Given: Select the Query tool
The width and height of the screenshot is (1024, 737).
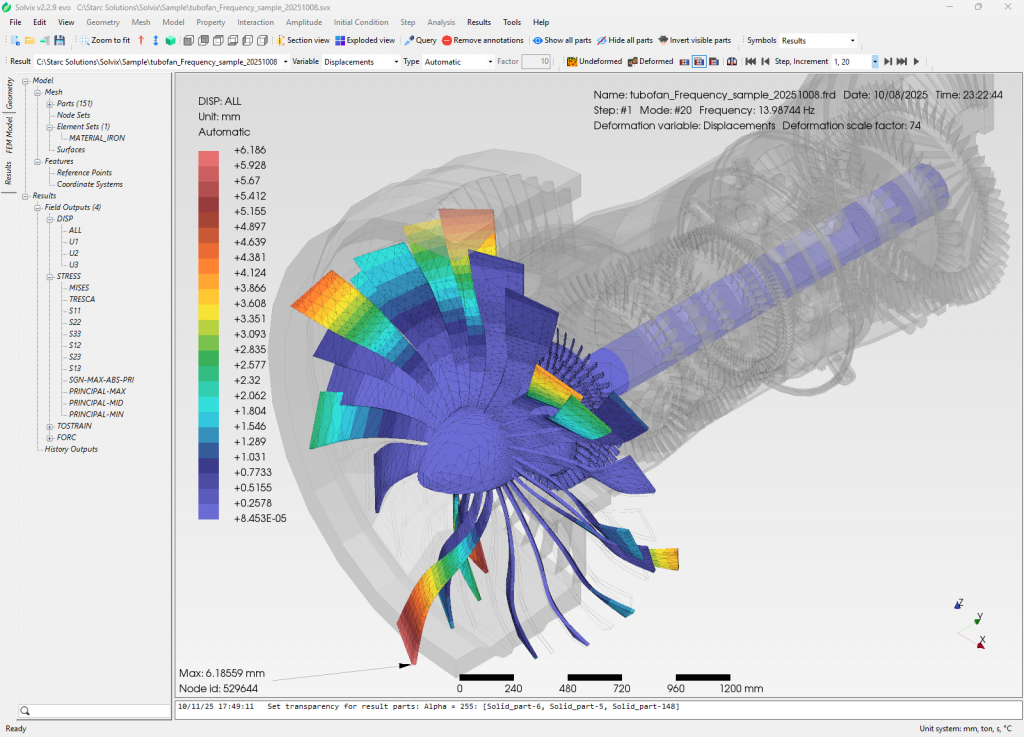Looking at the screenshot, I should [420, 41].
